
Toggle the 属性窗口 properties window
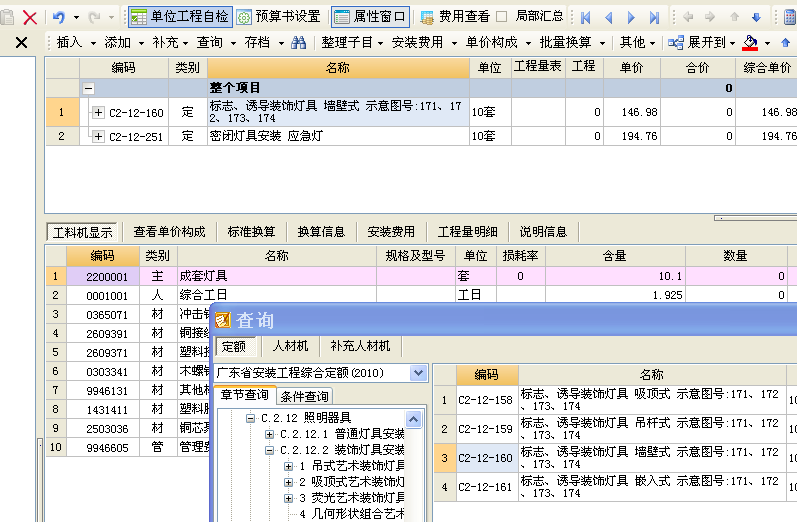370,17
